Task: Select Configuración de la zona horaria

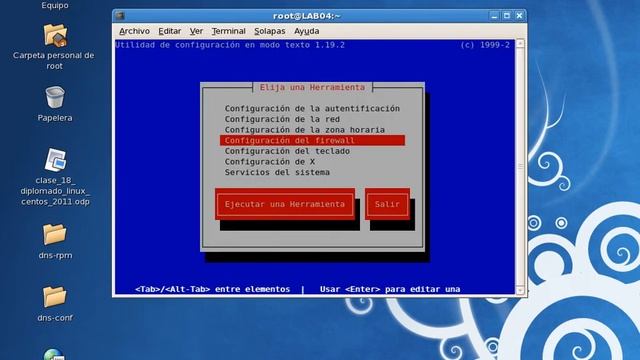Action: click(x=304, y=130)
